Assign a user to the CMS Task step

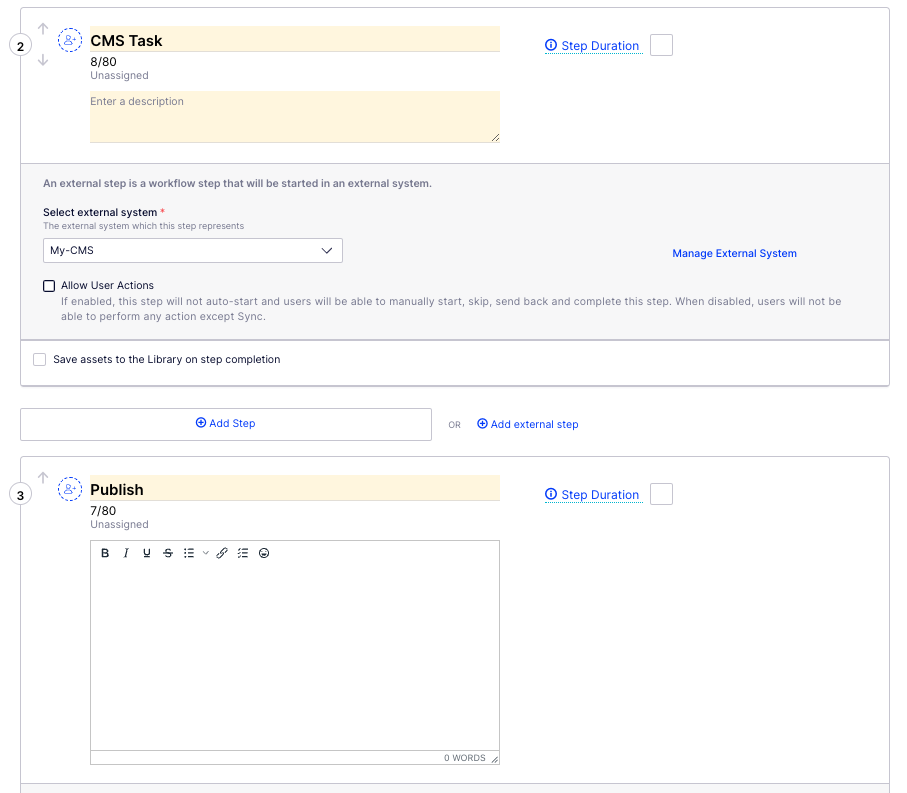coord(70,40)
